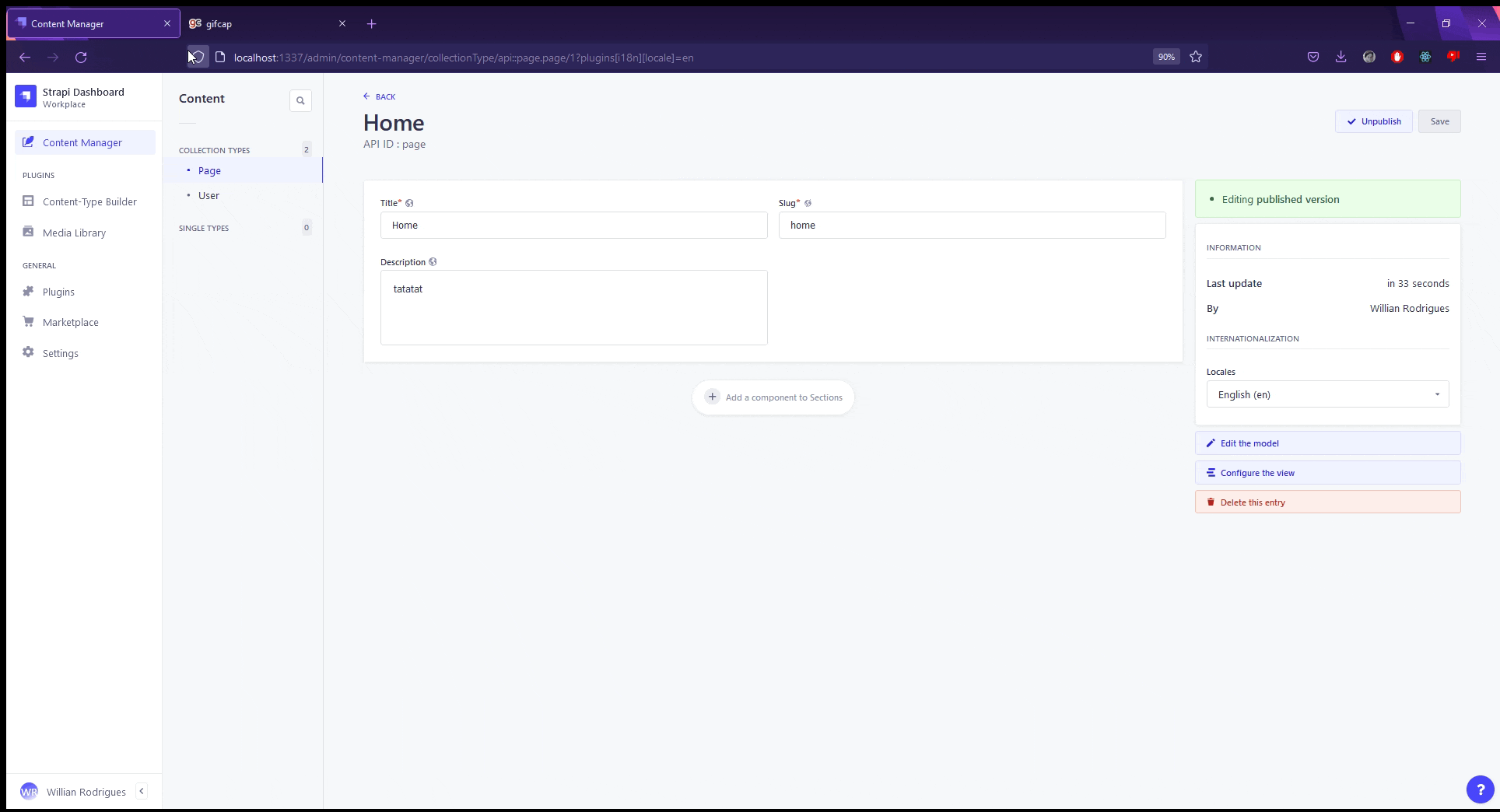Click the tracking protection shield icon
1500x812 pixels.
(198, 57)
